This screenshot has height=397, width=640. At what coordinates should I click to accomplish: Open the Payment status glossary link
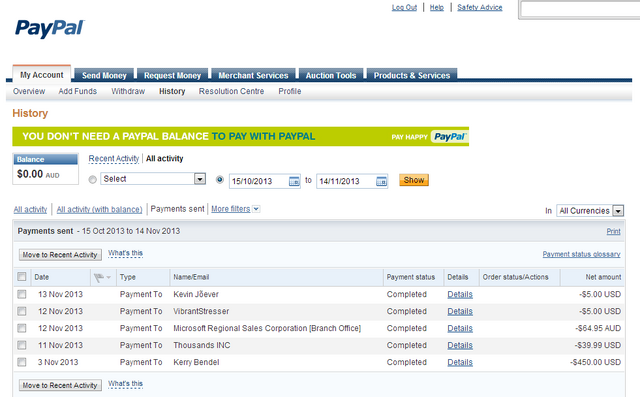pyautogui.click(x=581, y=254)
